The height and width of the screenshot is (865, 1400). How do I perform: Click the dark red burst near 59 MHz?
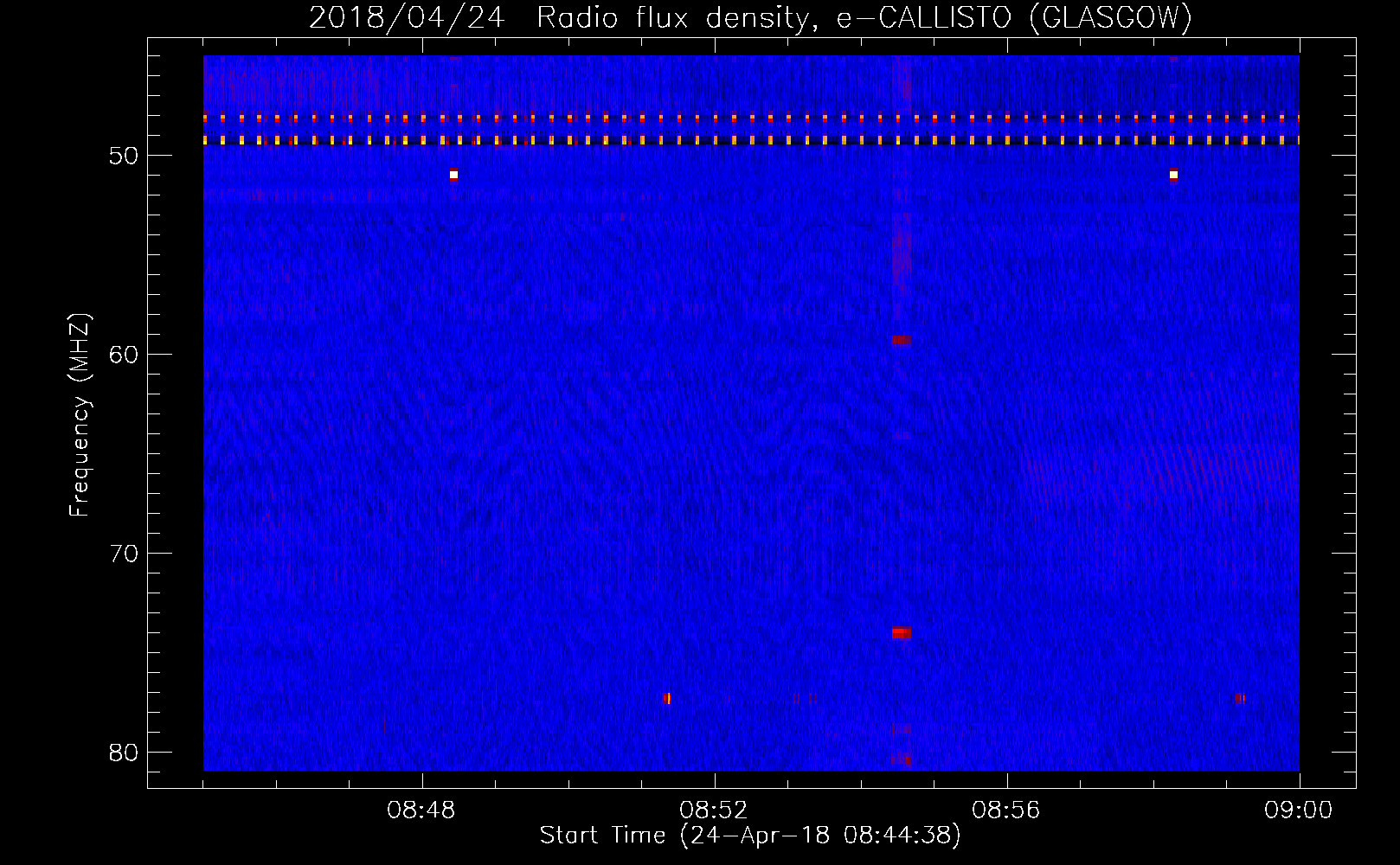pos(902,340)
